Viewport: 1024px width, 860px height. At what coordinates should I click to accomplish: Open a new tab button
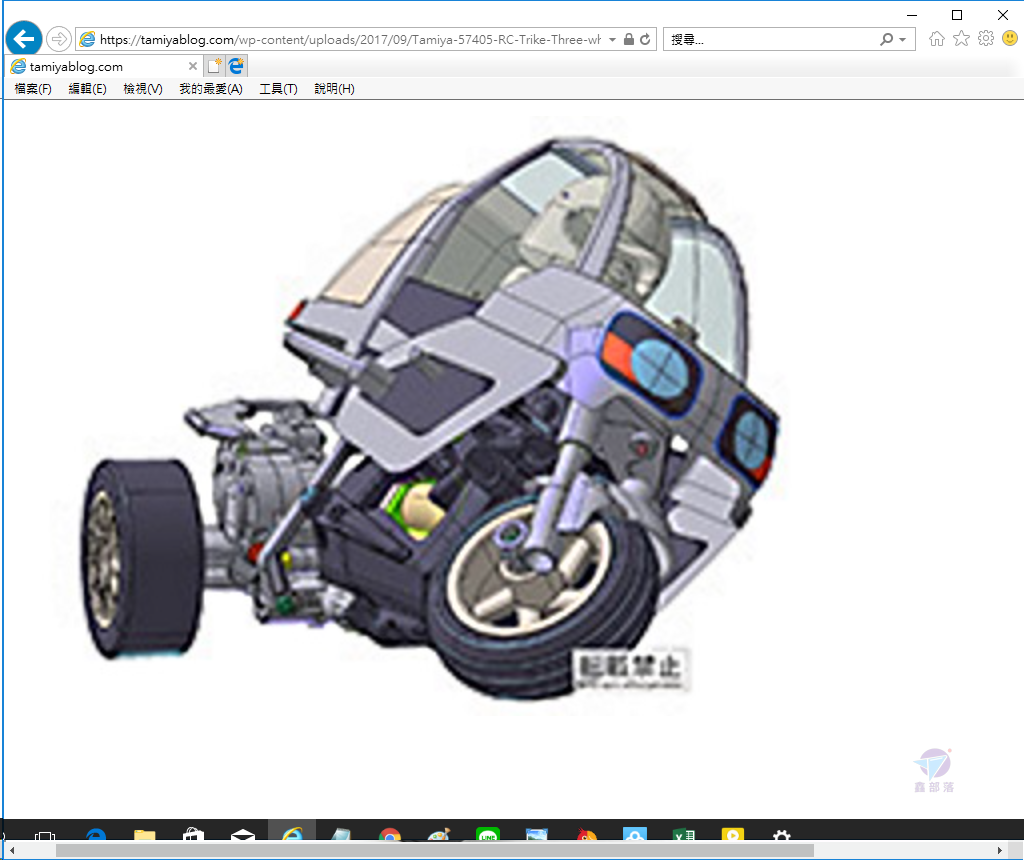[214, 66]
